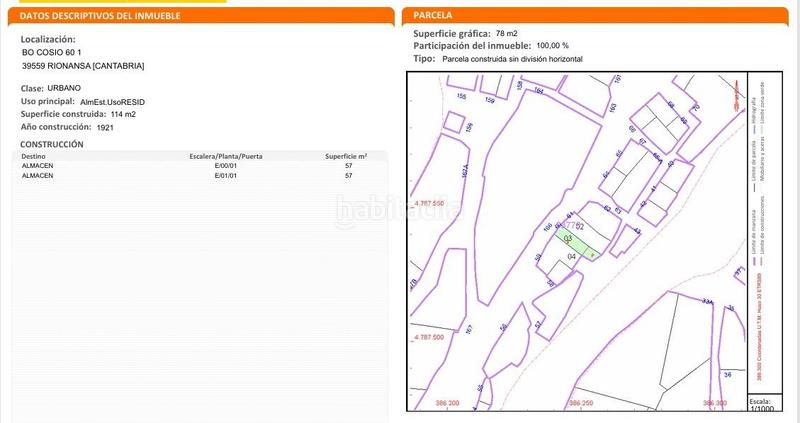800x423 pixels.
Task: Click parcel 02 above the green parcel
Action: click(580, 227)
